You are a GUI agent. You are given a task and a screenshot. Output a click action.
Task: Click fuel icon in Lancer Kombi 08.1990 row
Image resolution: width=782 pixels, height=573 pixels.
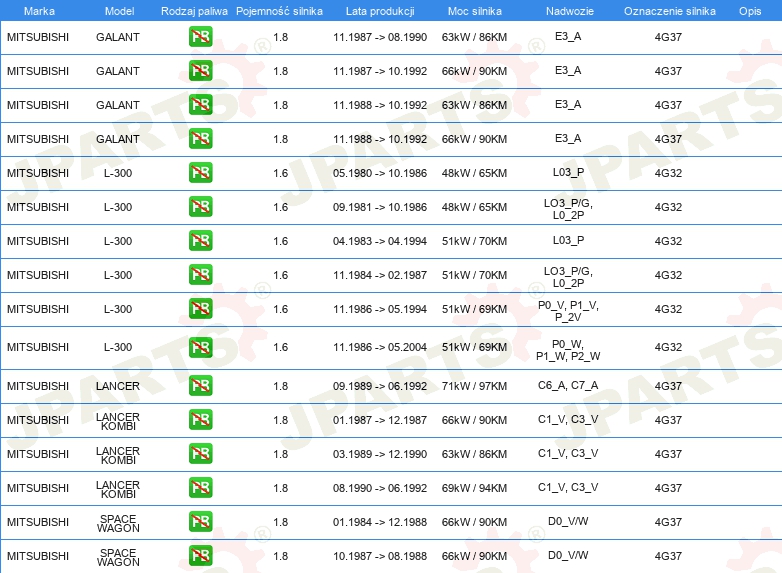click(x=200, y=487)
